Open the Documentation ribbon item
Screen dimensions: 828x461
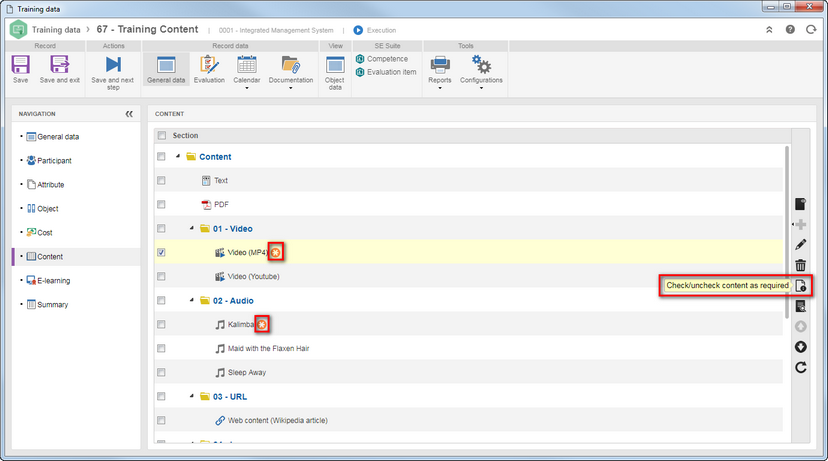coord(291,69)
